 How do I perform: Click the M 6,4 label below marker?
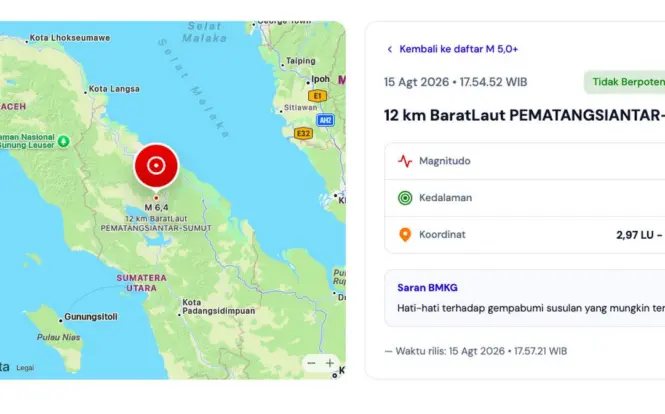[x=156, y=207]
